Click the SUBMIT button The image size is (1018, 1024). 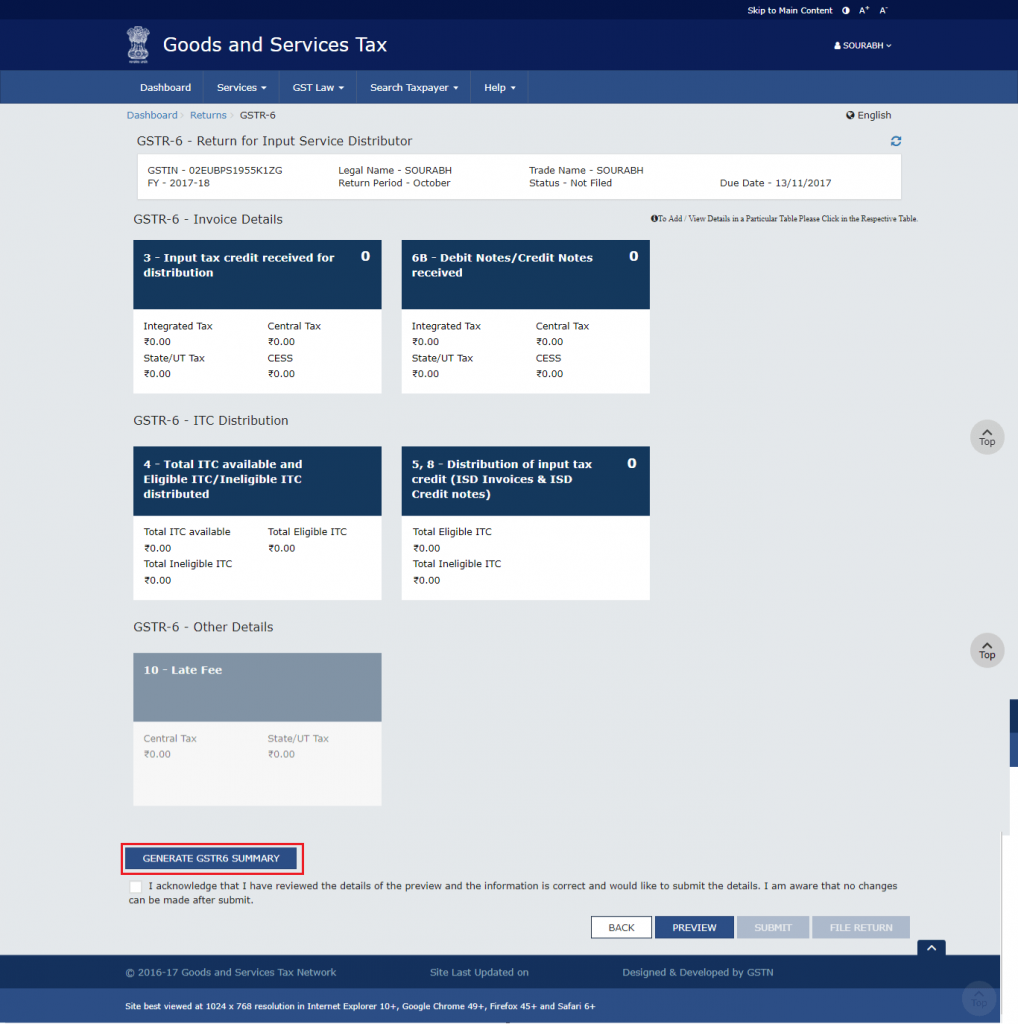(x=772, y=927)
